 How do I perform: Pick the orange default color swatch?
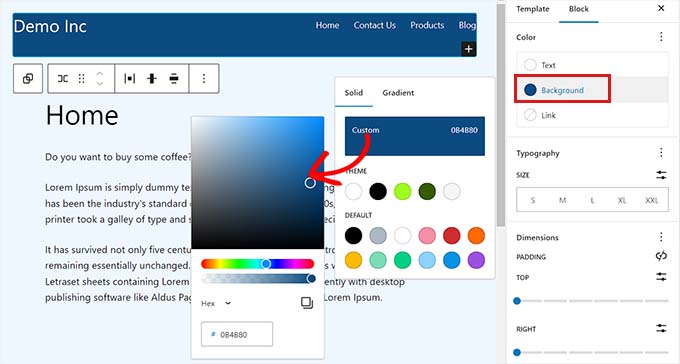[x=476, y=236]
